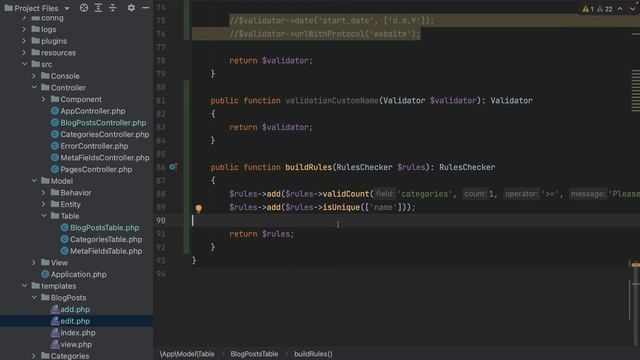Collapse the Controller folder
Image resolution: width=640 pixels, height=360 pixels.
34,87
